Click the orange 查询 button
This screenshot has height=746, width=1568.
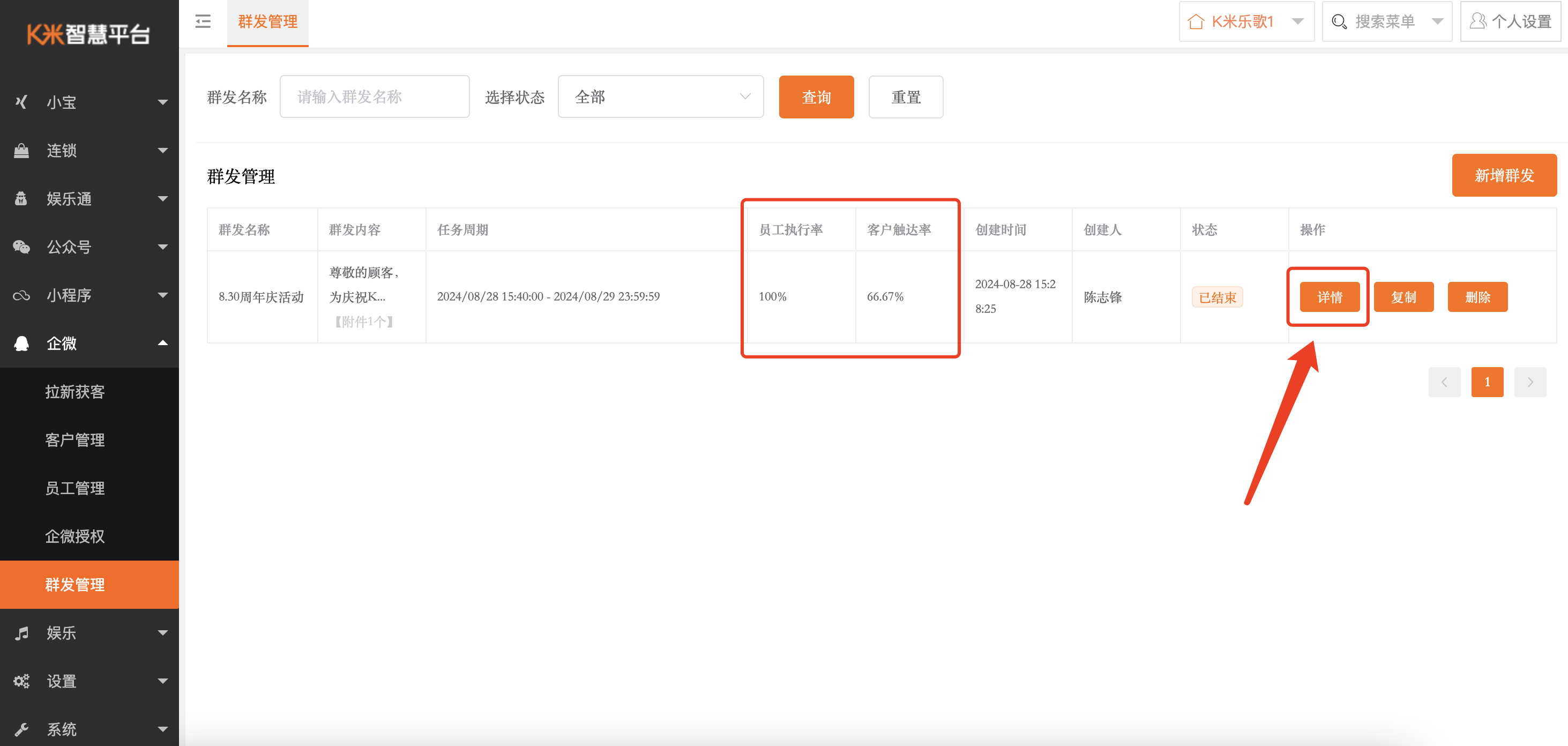[816, 97]
